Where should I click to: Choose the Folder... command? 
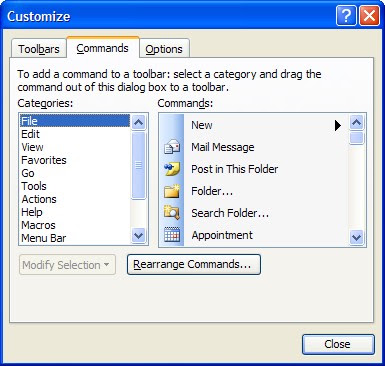254,191
